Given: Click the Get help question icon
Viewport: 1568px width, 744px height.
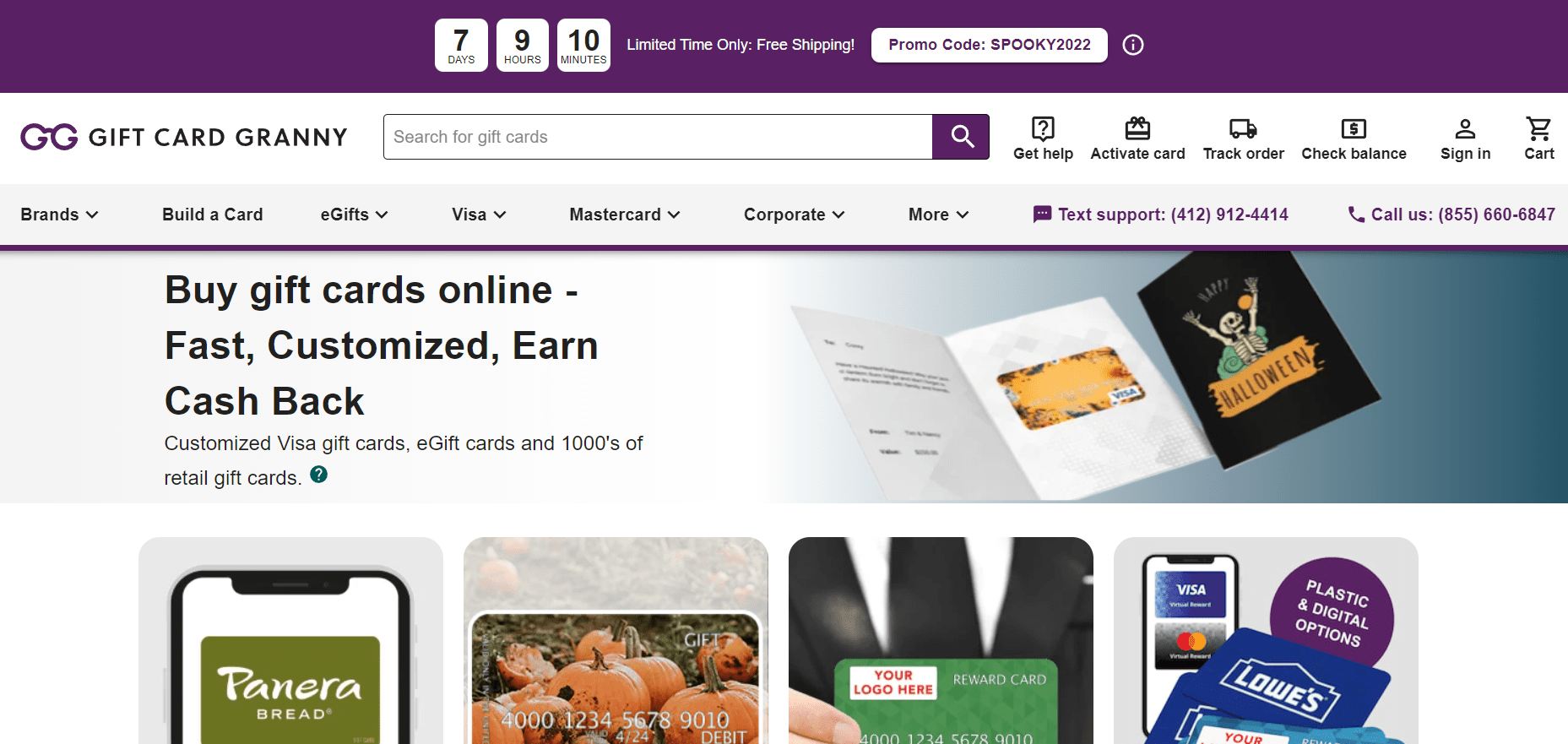Looking at the screenshot, I should (x=1043, y=128).
